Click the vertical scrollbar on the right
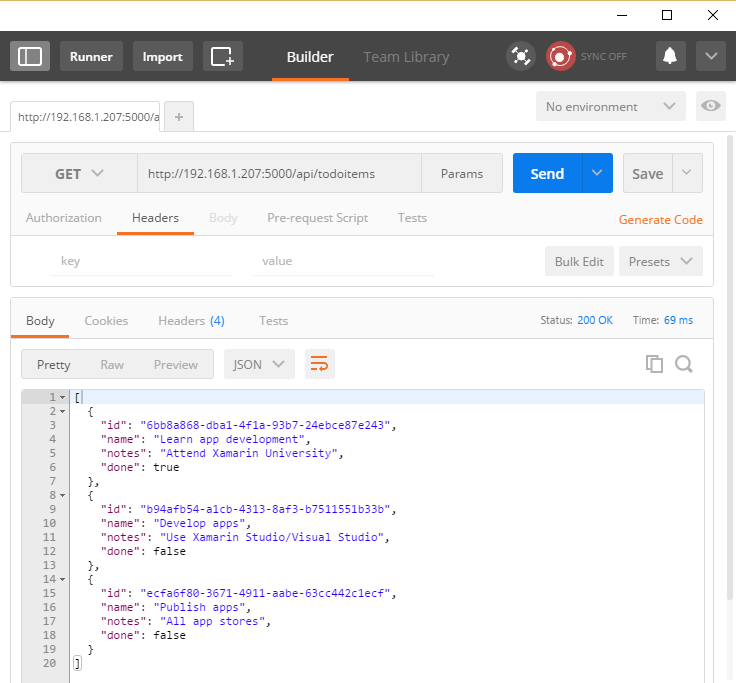The width and height of the screenshot is (736, 683). (x=730, y=366)
